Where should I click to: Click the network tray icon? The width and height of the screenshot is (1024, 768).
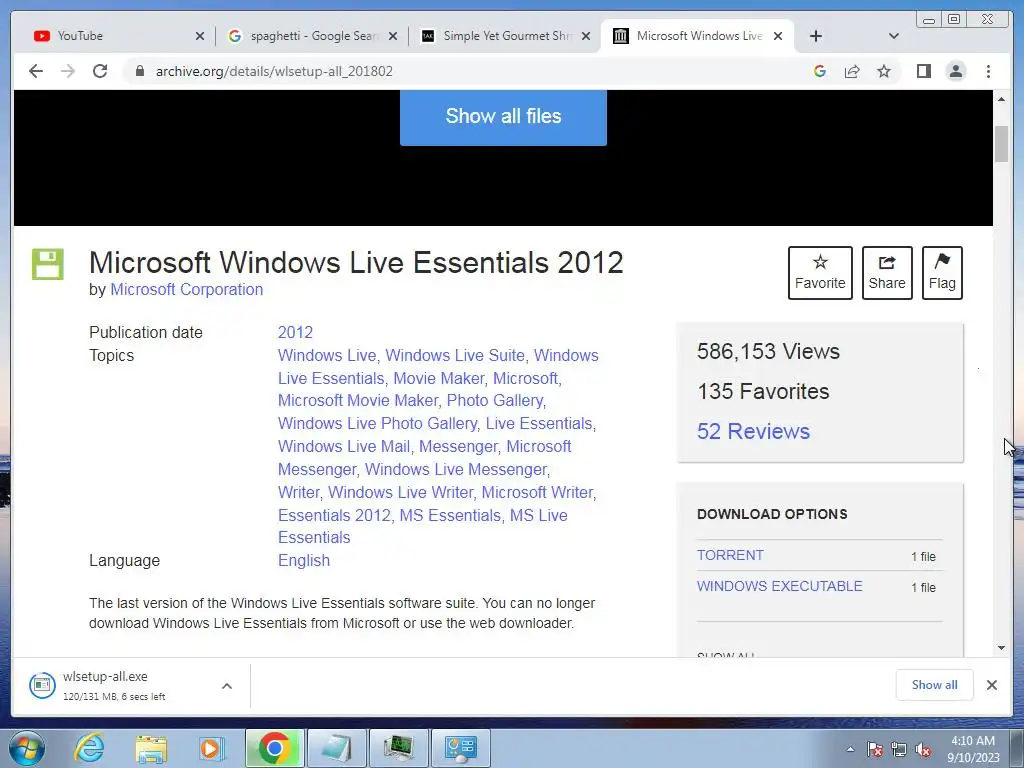(x=899, y=749)
